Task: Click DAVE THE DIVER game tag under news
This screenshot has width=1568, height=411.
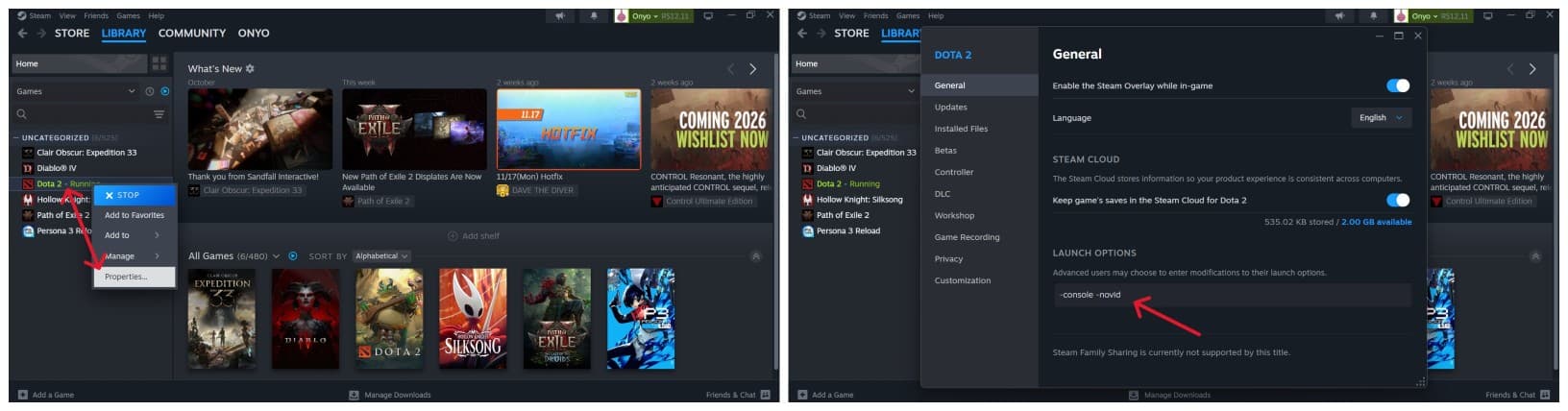Action: point(536,190)
